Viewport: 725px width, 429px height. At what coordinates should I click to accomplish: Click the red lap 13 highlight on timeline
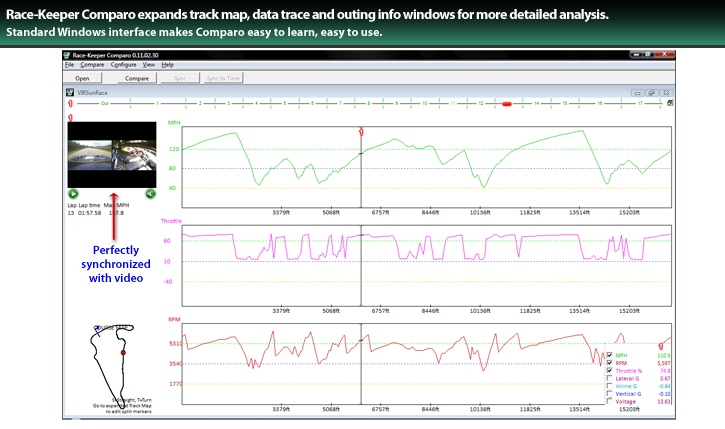tap(507, 103)
